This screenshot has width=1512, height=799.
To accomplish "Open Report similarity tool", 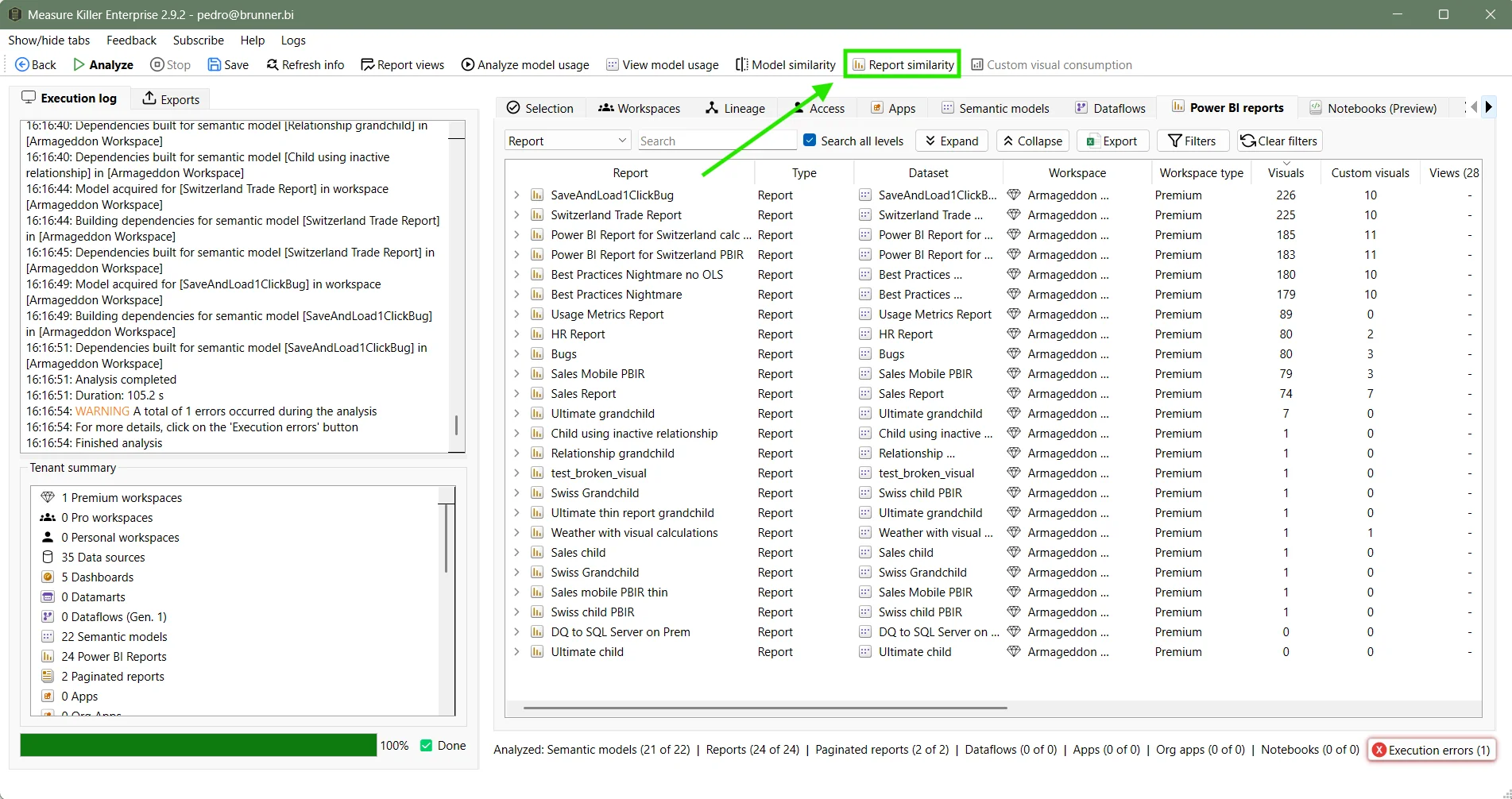I will 903,65.
